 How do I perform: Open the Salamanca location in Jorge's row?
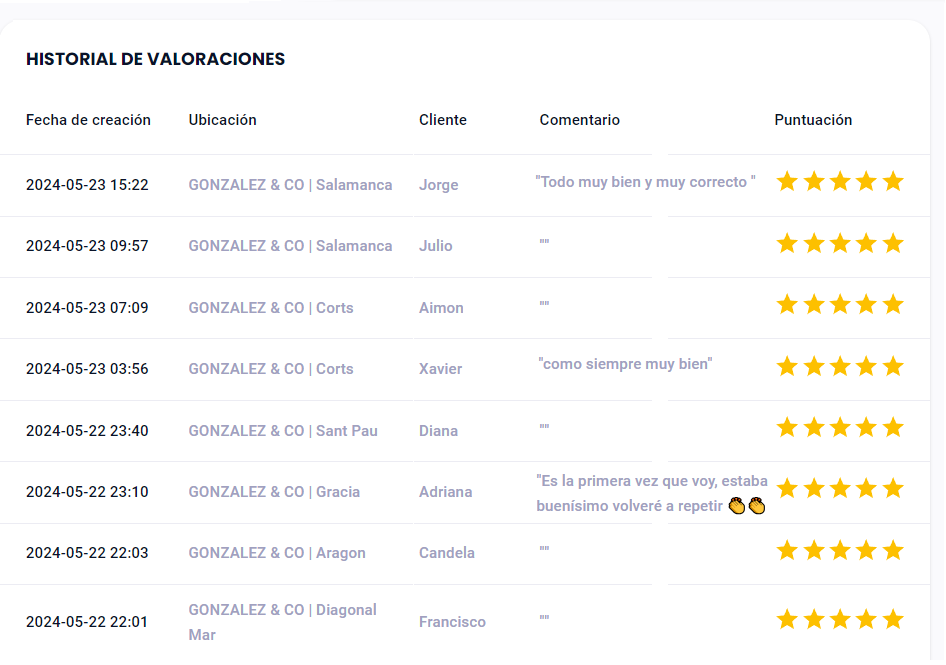(290, 185)
